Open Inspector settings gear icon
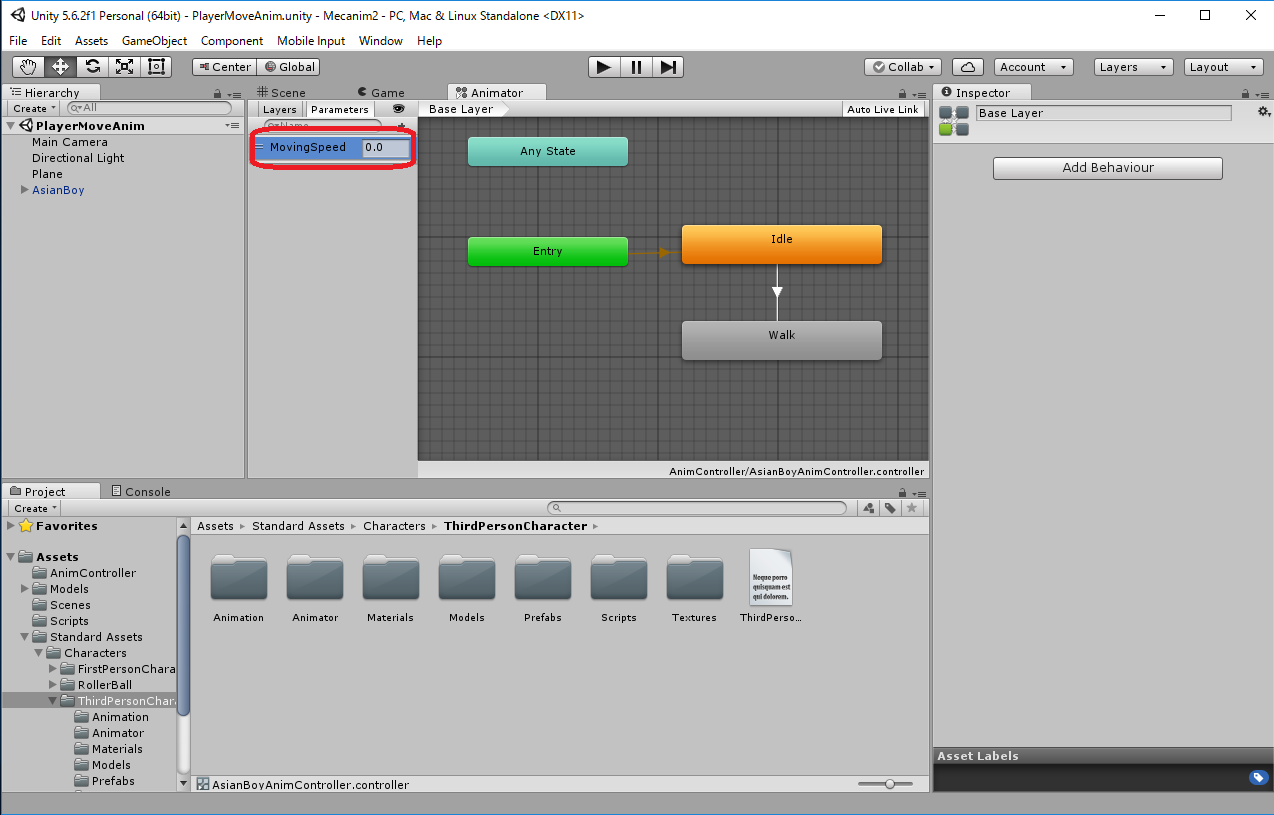This screenshot has width=1274, height=815. (x=1263, y=111)
